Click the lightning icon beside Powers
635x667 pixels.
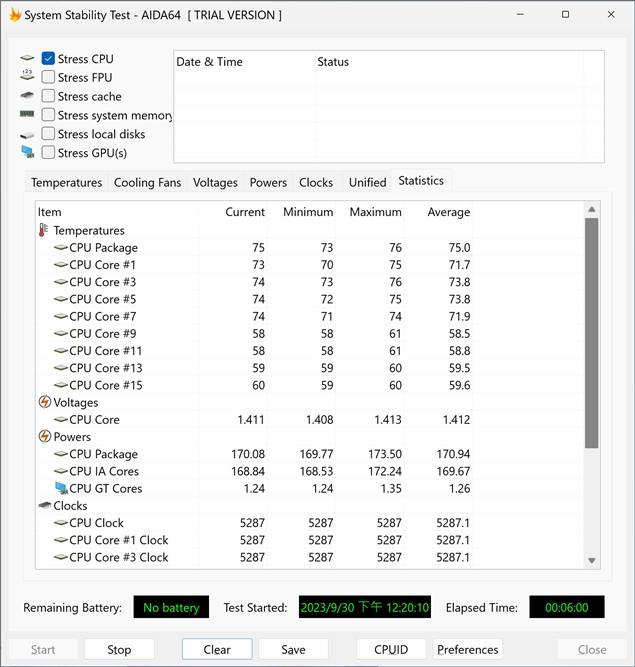tap(44, 437)
